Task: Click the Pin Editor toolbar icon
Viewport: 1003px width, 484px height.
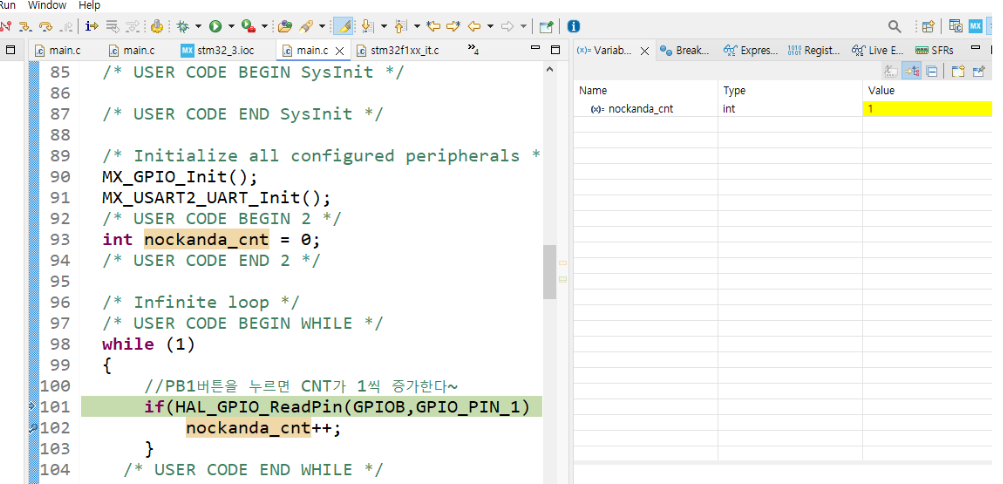Action: [x=546, y=26]
